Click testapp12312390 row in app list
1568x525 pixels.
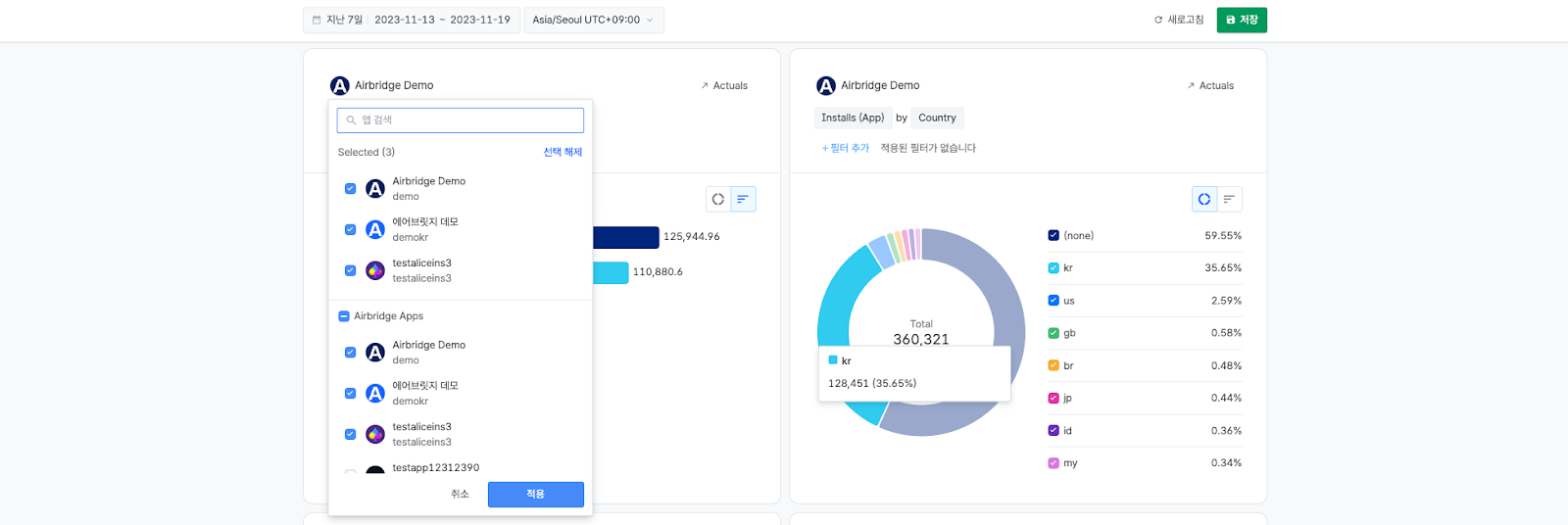(x=461, y=468)
